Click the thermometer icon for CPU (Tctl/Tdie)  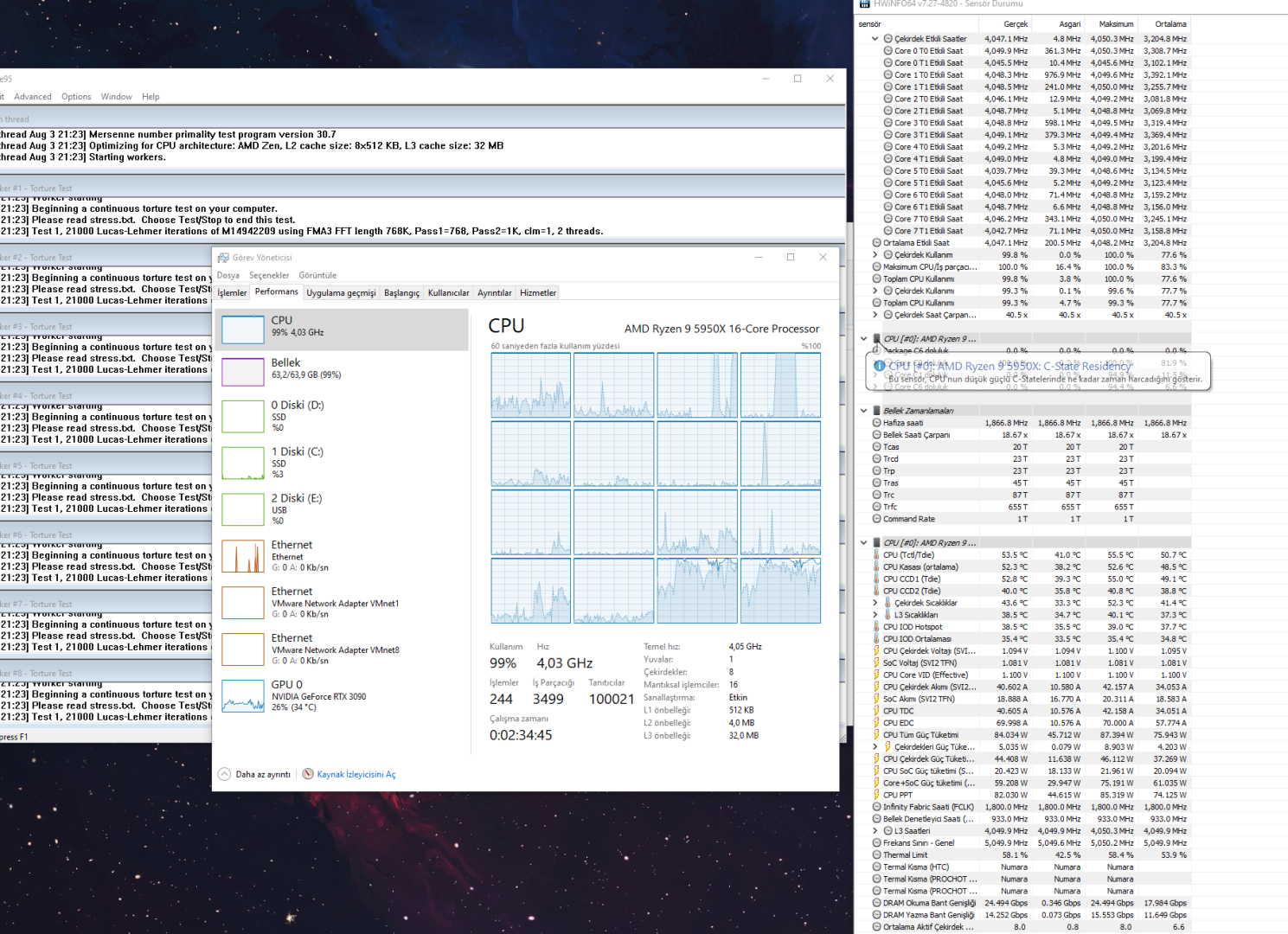[x=876, y=555]
